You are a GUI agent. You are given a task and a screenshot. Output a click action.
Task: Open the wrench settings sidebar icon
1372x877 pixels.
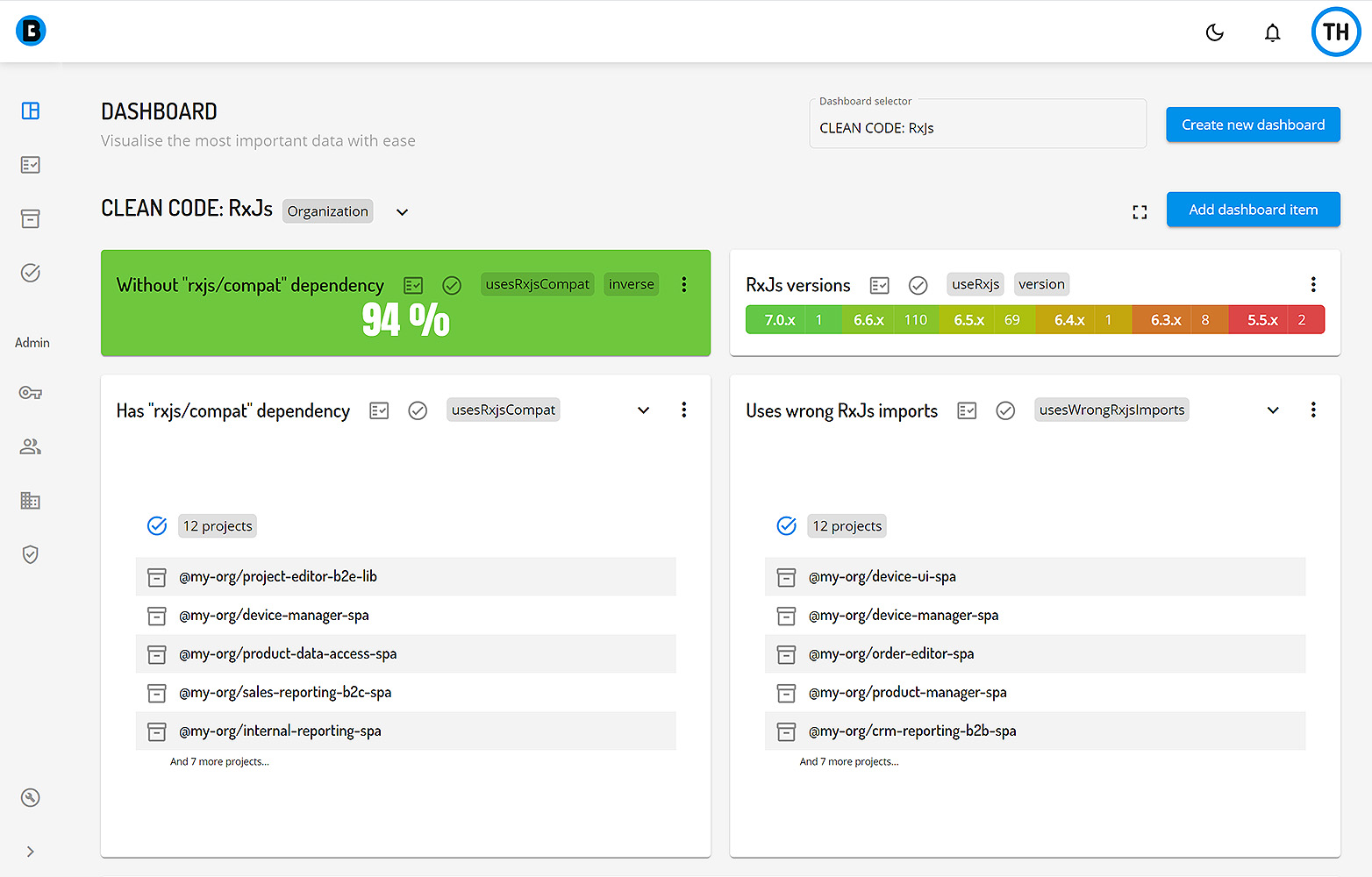31,797
